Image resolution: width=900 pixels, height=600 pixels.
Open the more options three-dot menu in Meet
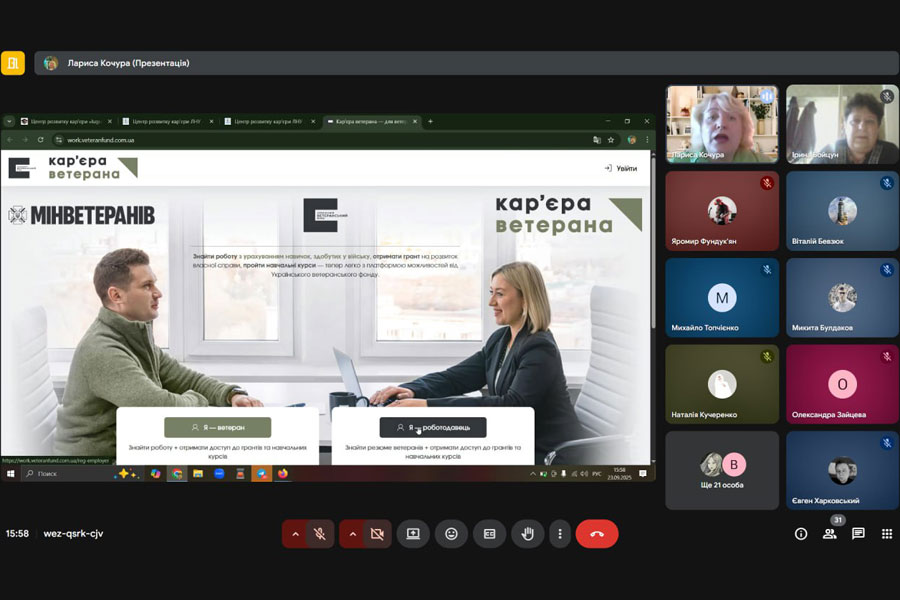(560, 534)
